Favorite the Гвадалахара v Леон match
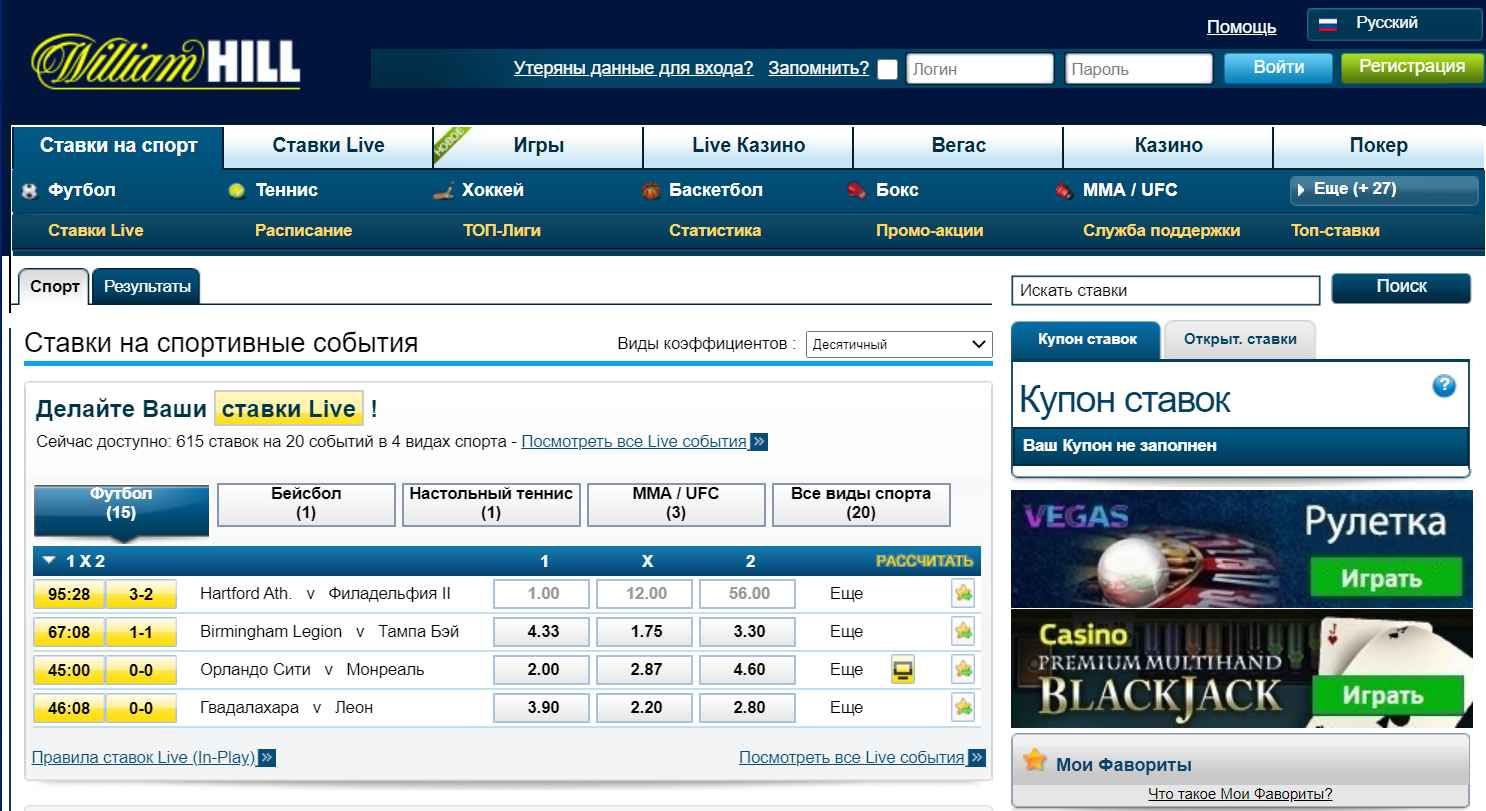1486x811 pixels. click(962, 708)
